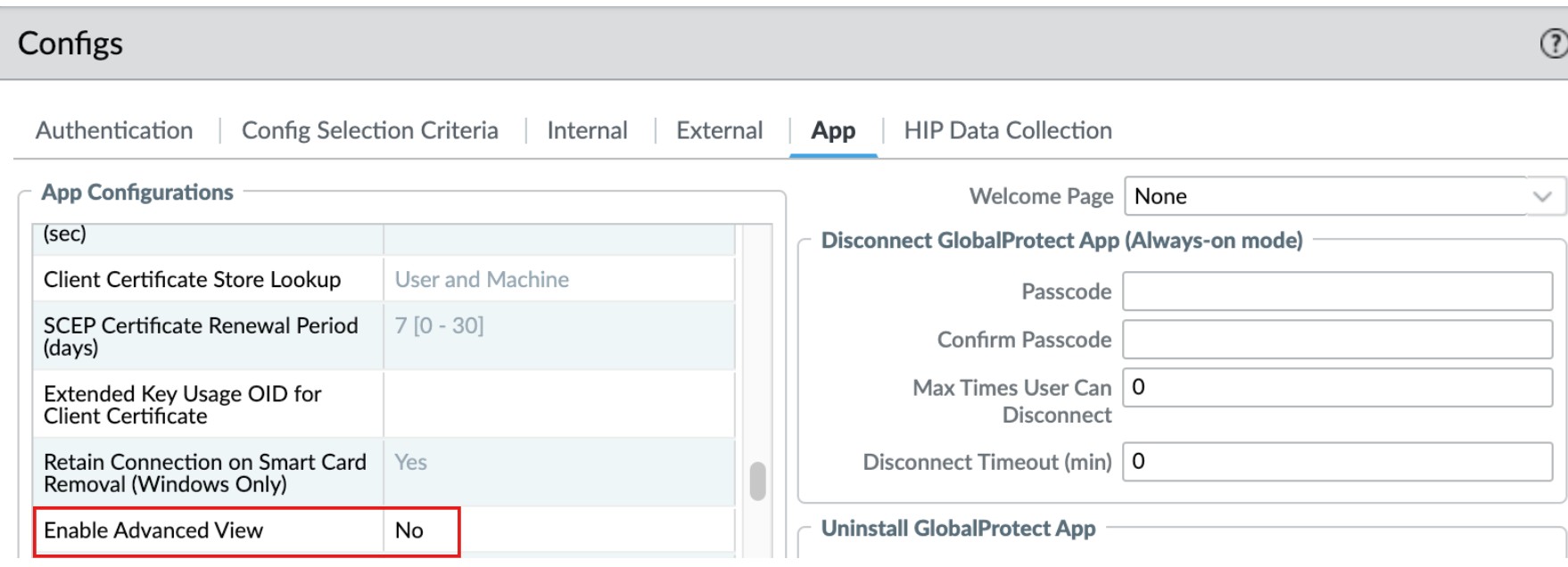Click the SCEP Certificate Renewal Period value
The width and height of the screenshot is (1568, 567).
[x=440, y=326]
